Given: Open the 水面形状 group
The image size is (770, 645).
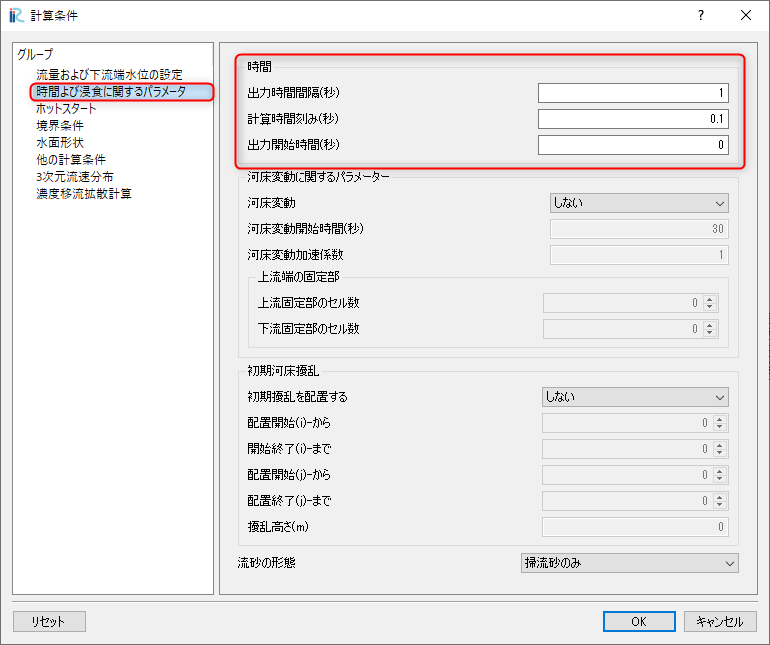Looking at the screenshot, I should point(59,143).
